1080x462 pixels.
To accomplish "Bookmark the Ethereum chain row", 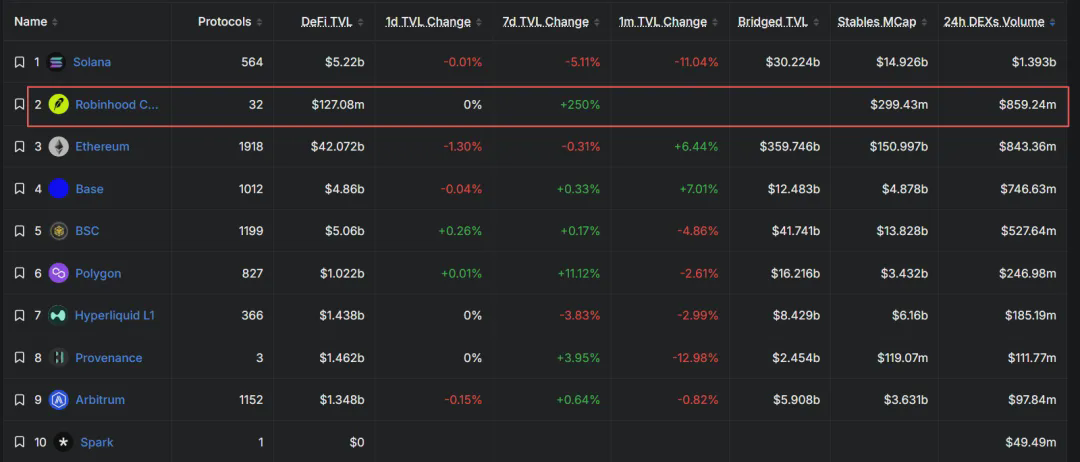I will (19, 147).
